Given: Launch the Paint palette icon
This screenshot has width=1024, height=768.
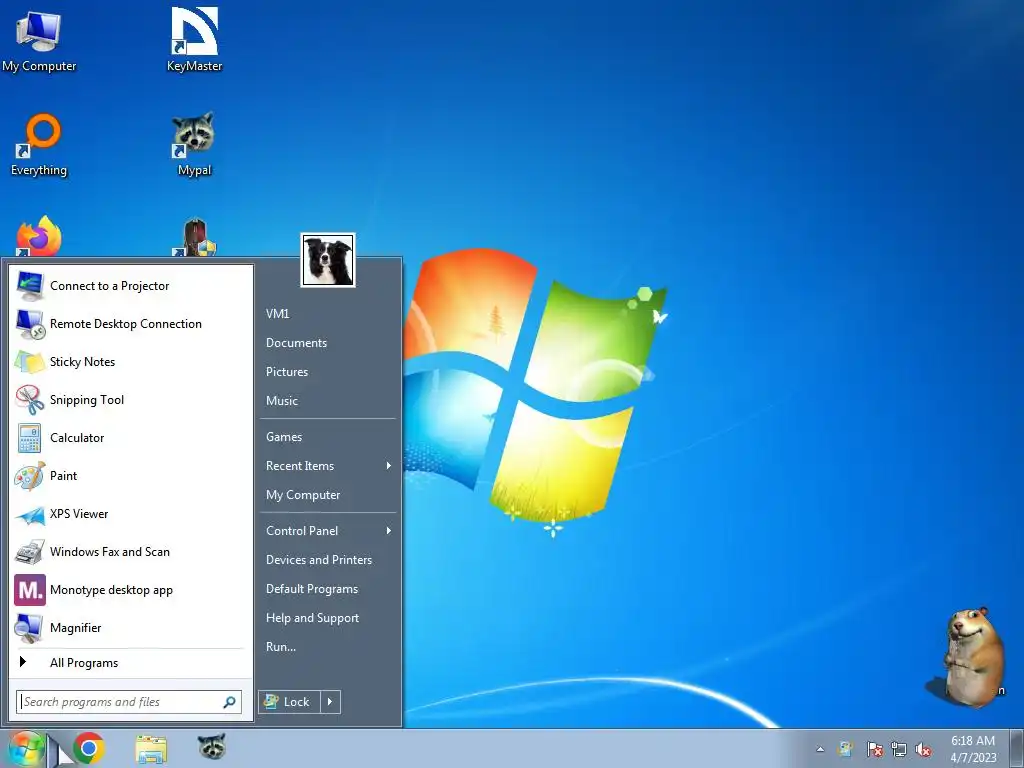Looking at the screenshot, I should click(x=30, y=475).
